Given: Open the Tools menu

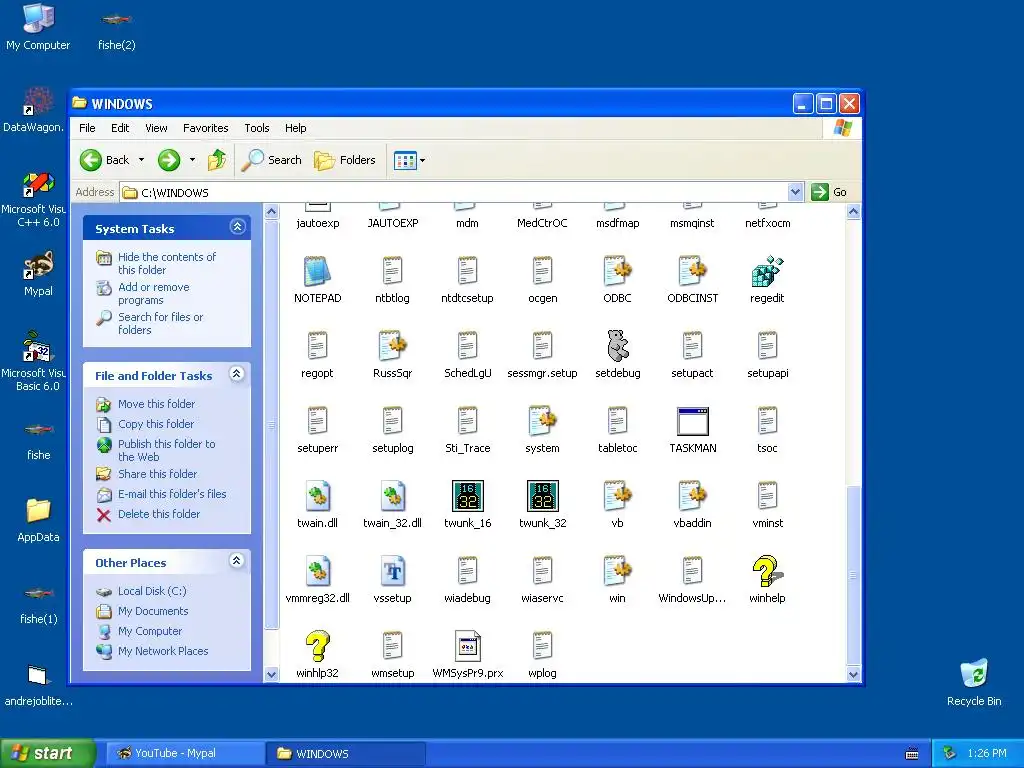Looking at the screenshot, I should (x=257, y=128).
